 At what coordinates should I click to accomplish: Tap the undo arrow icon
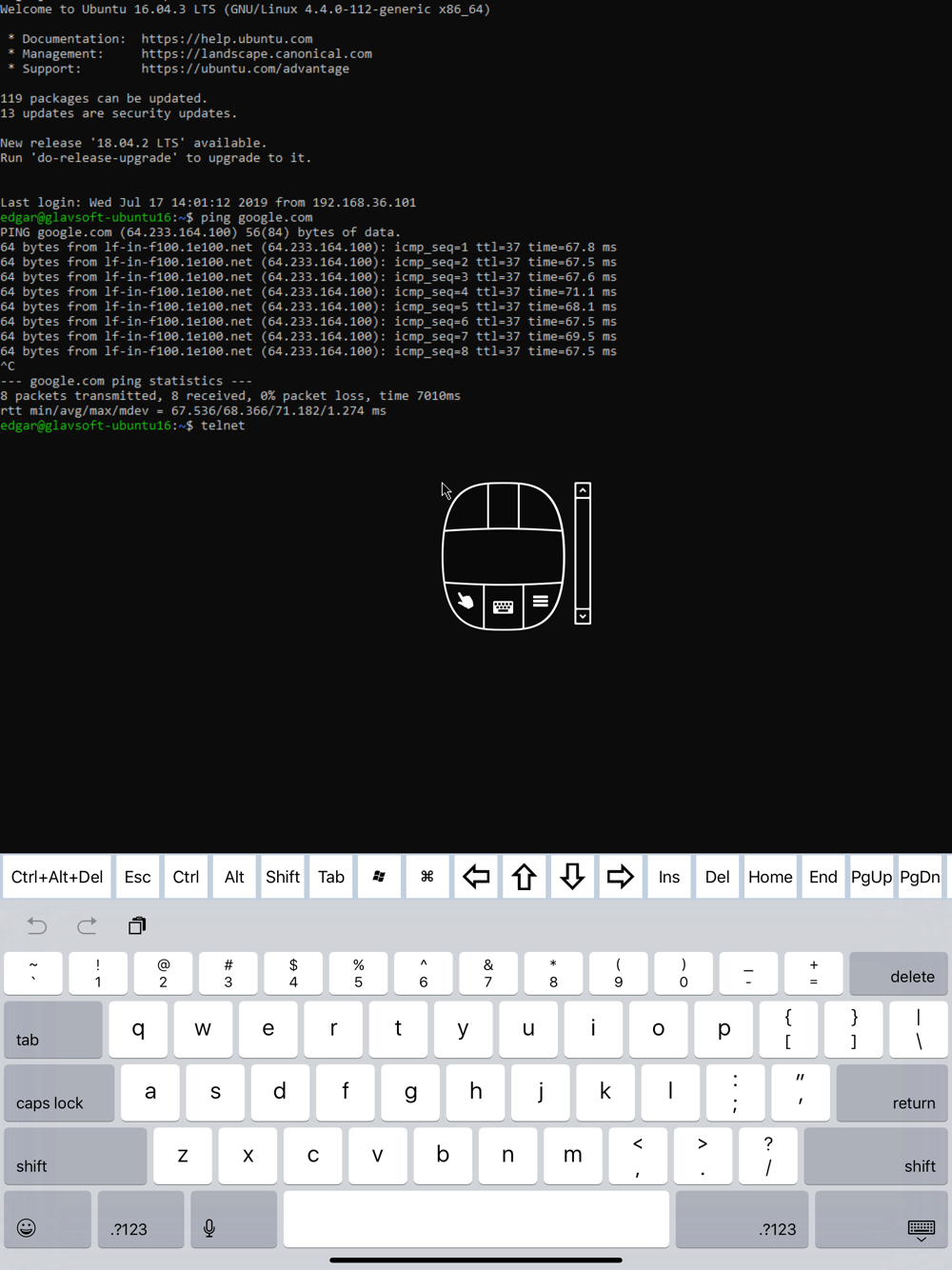click(x=37, y=925)
